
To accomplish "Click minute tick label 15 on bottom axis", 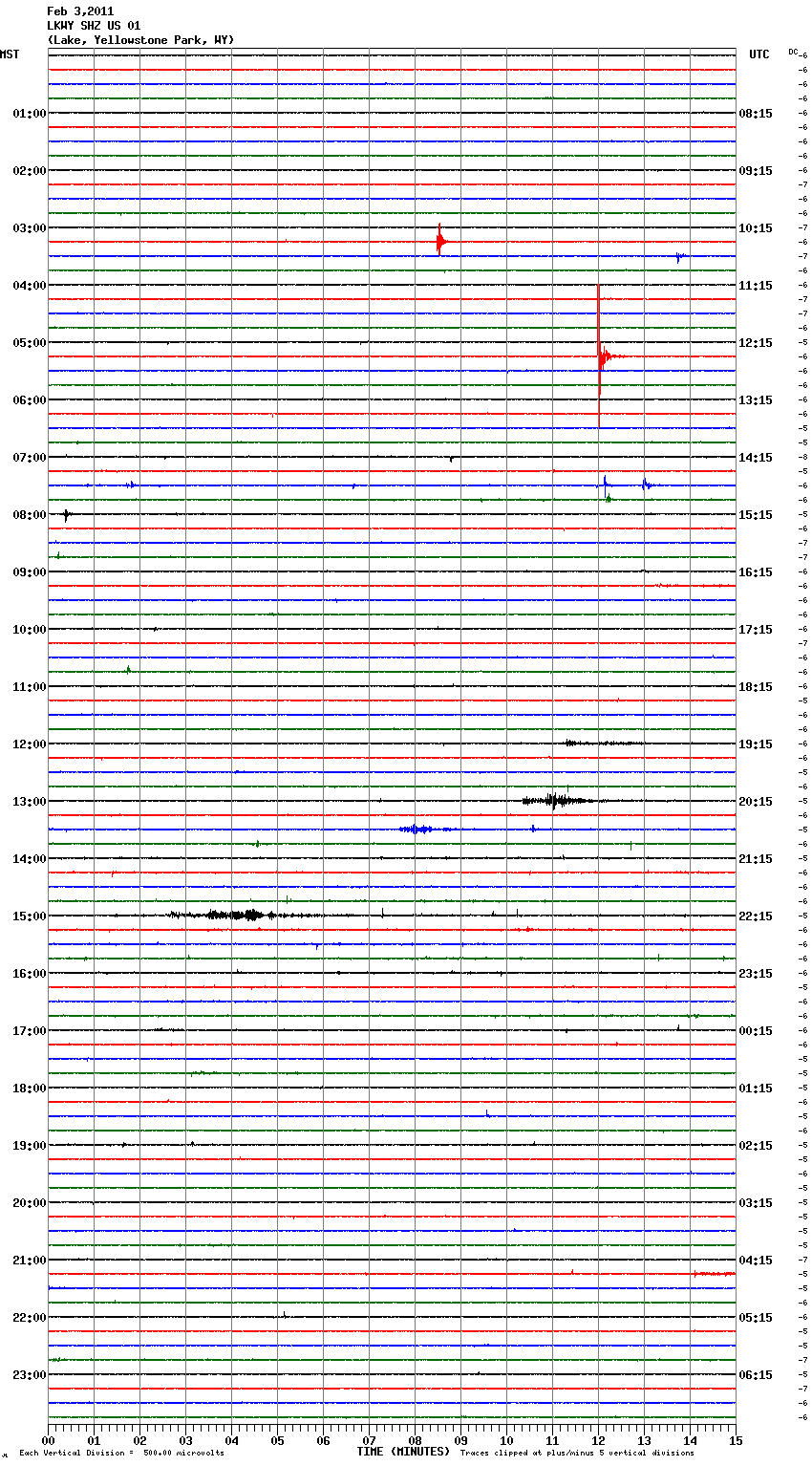I will (736, 1440).
